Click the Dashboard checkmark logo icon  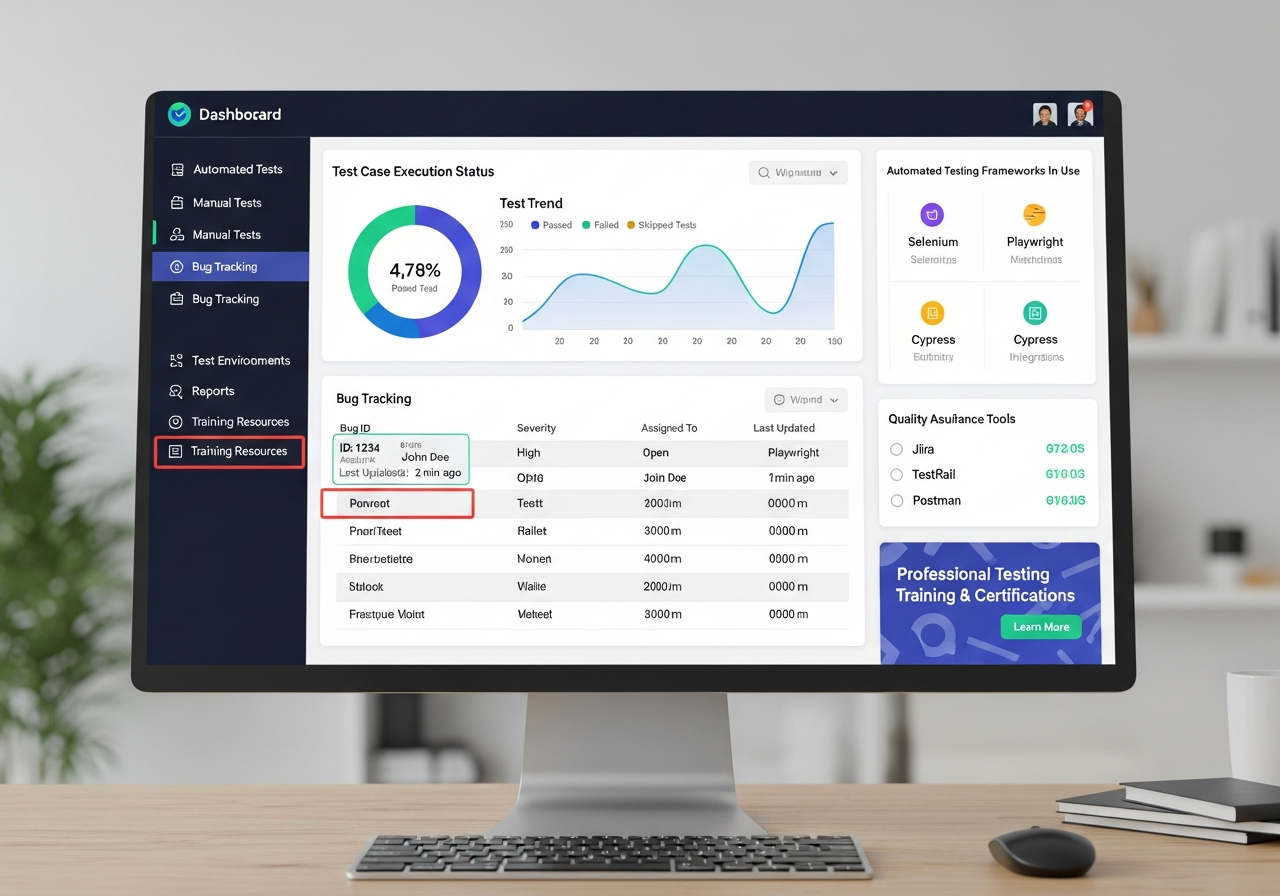coord(179,114)
